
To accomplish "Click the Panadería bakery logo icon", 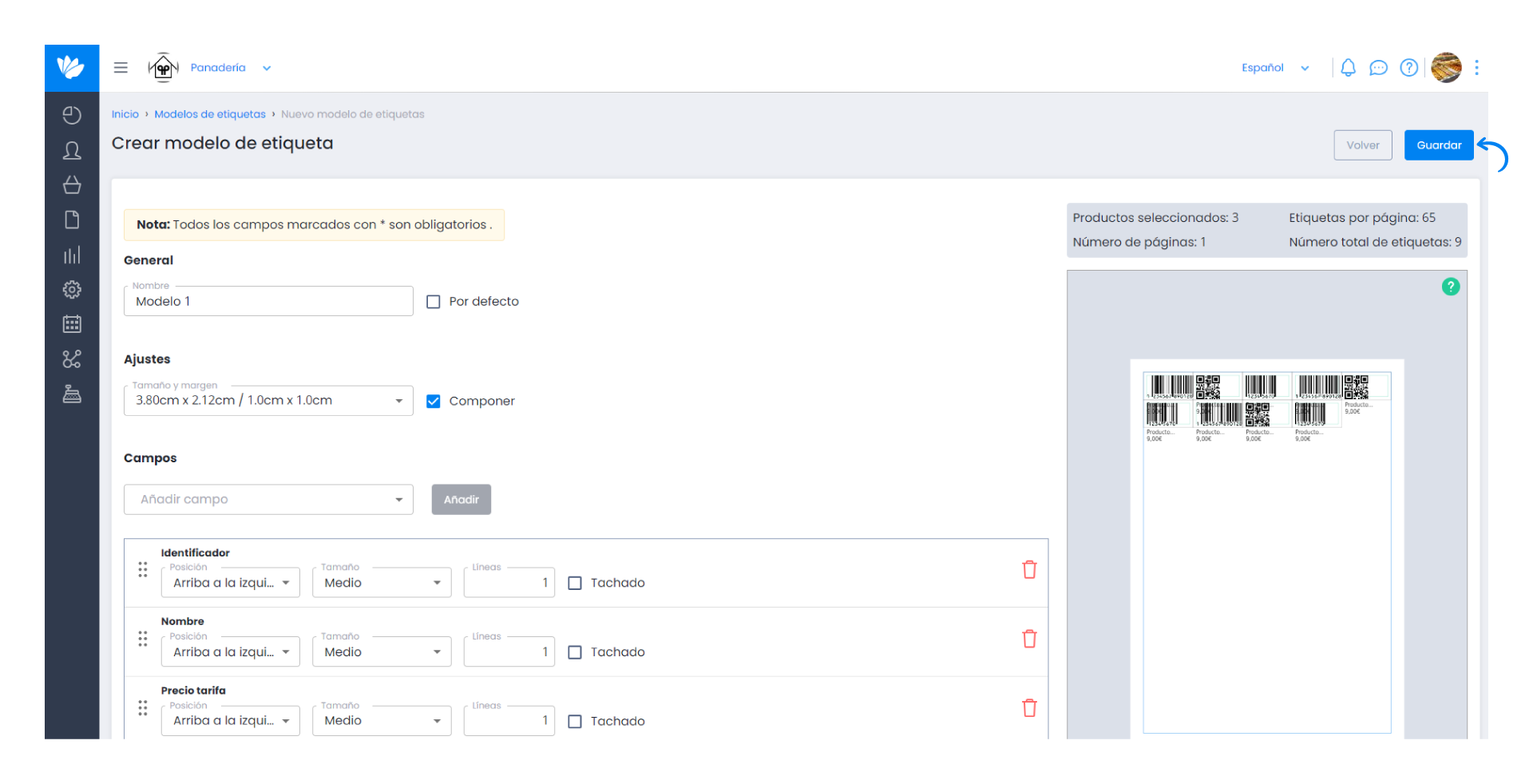I will pos(163,68).
